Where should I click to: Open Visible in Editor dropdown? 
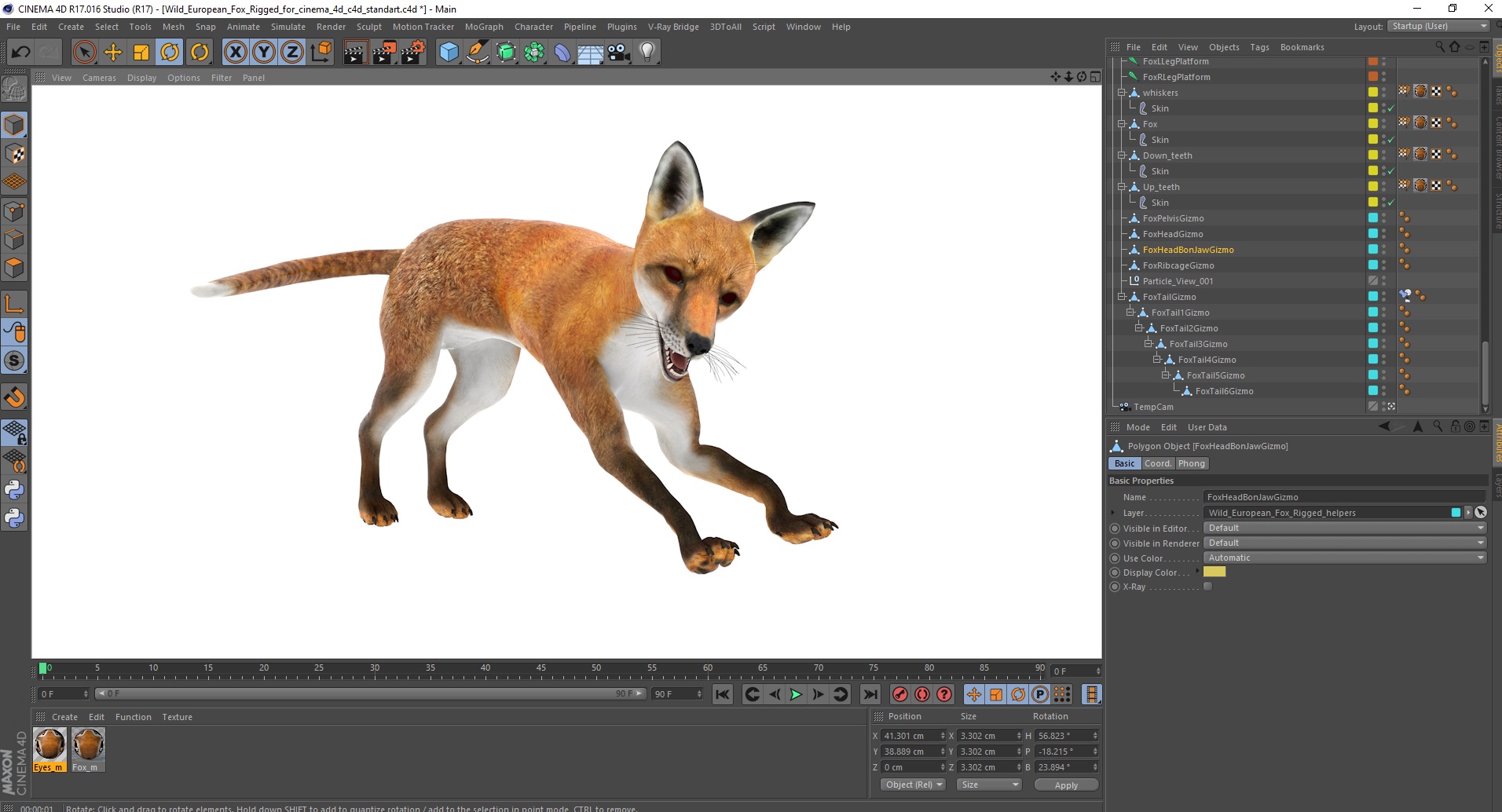(1346, 529)
